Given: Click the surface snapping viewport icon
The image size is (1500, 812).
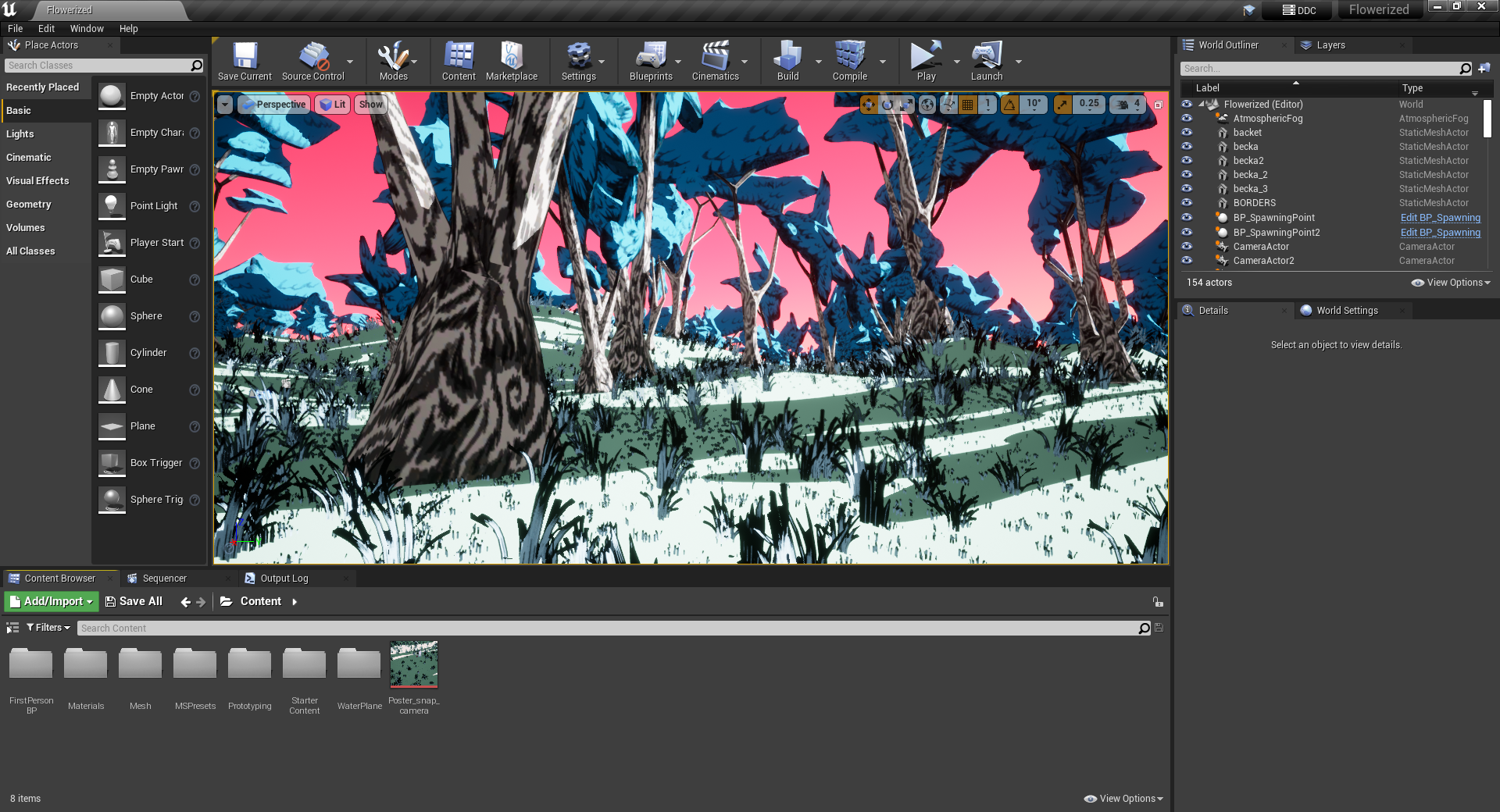Looking at the screenshot, I should tap(948, 105).
